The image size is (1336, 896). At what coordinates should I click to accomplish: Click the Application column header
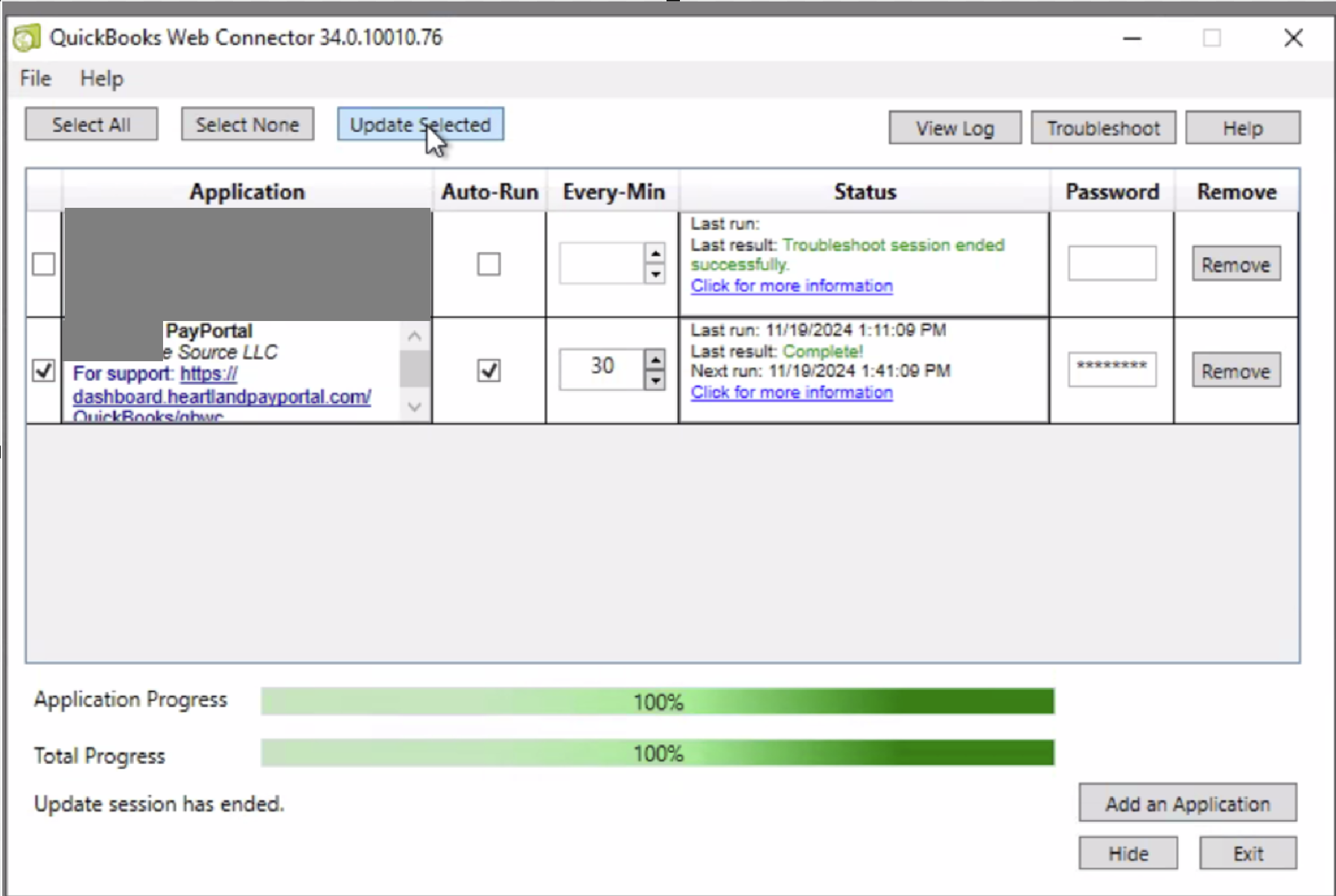pos(247,191)
